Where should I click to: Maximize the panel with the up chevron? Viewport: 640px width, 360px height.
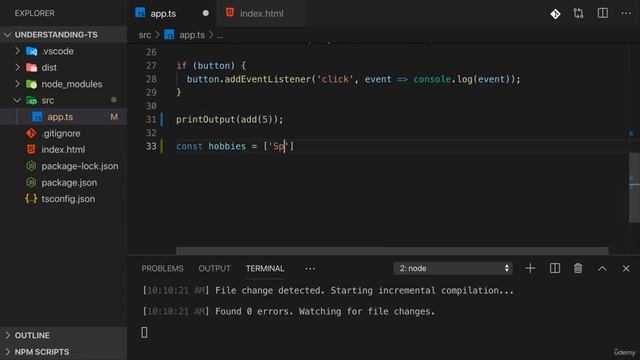[602, 269]
